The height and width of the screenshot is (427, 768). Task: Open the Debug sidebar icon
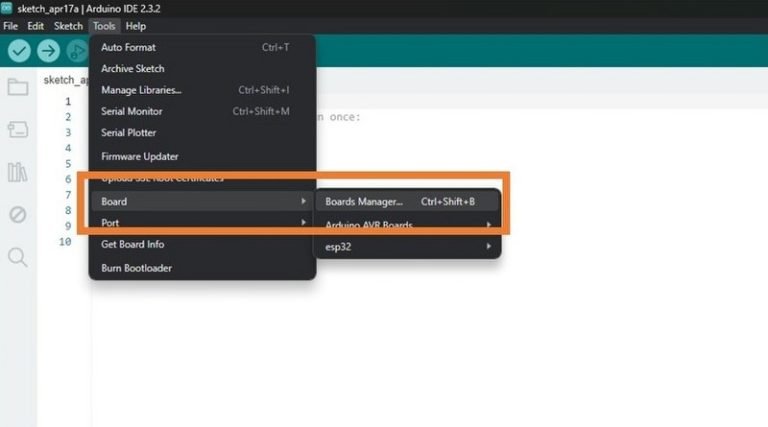click(x=18, y=214)
